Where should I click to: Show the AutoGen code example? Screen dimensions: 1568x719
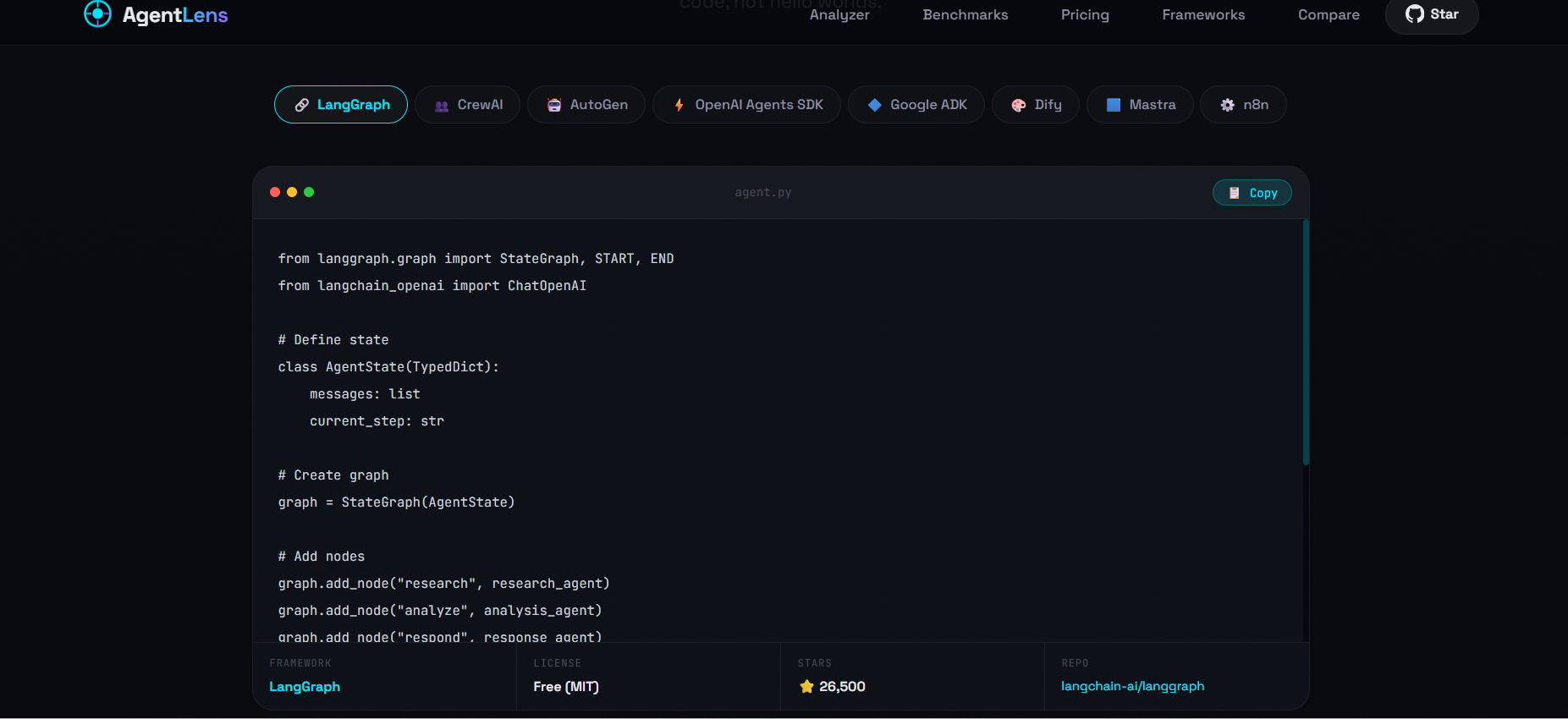click(586, 105)
